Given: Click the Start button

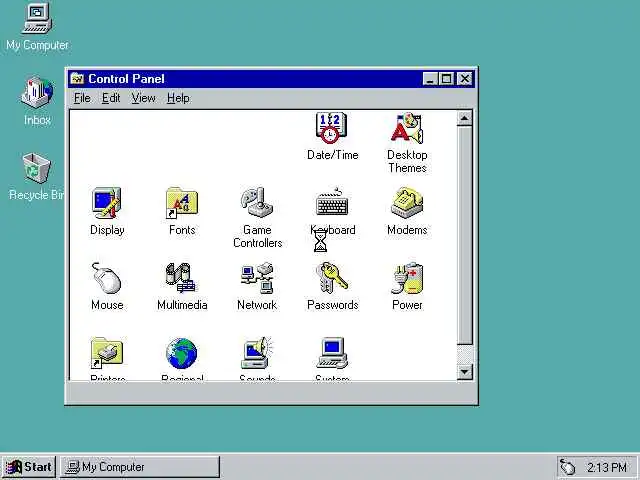Looking at the screenshot, I should coord(29,467).
